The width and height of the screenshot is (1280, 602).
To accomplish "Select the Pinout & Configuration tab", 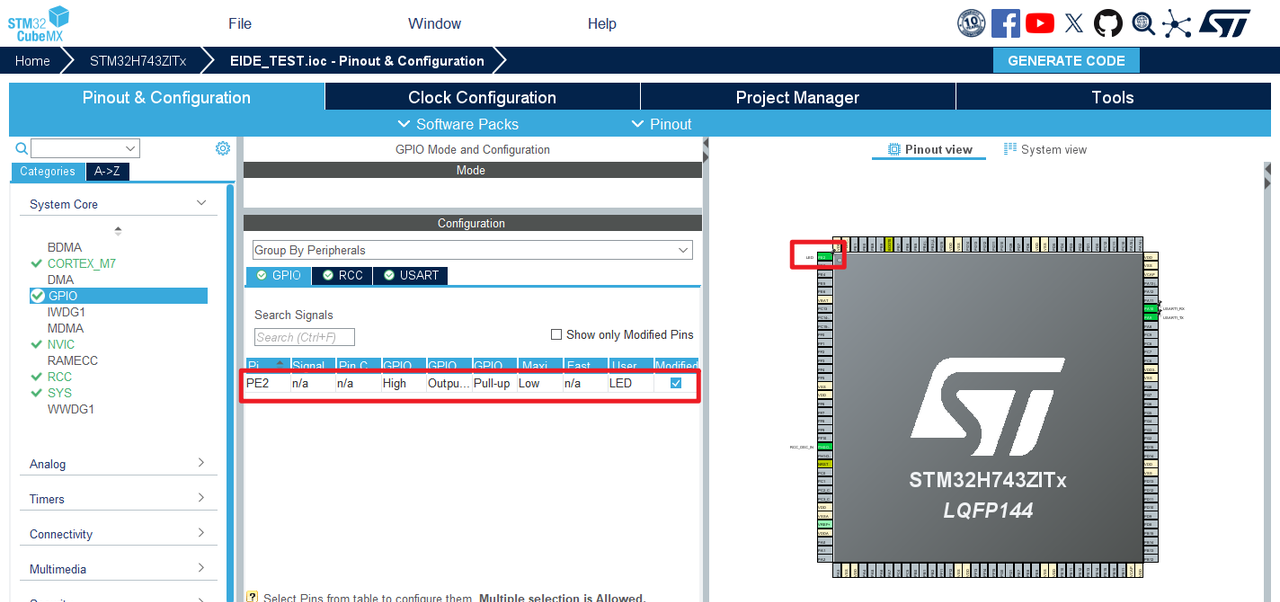I will [x=166, y=97].
